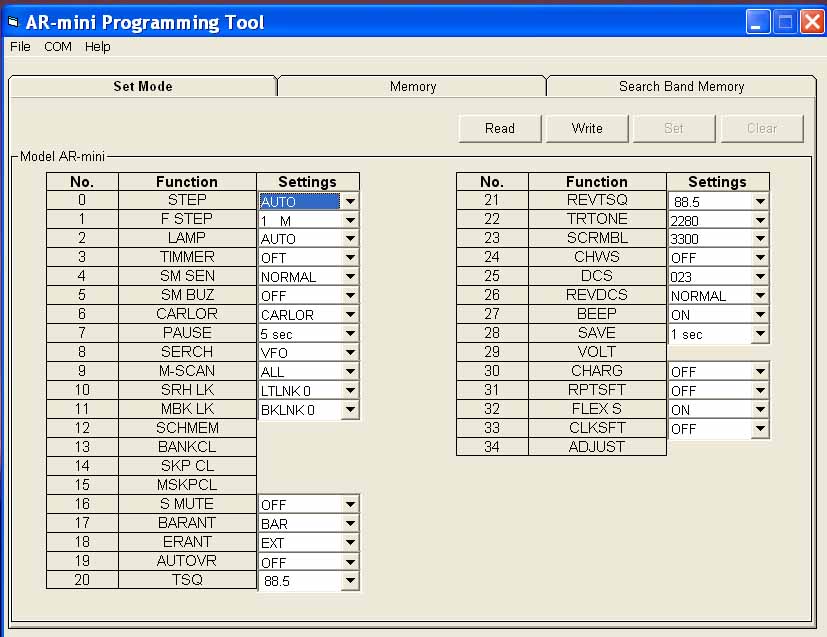Image resolution: width=827 pixels, height=637 pixels.
Task: Click the M-SCAN function cell
Action: point(187,371)
